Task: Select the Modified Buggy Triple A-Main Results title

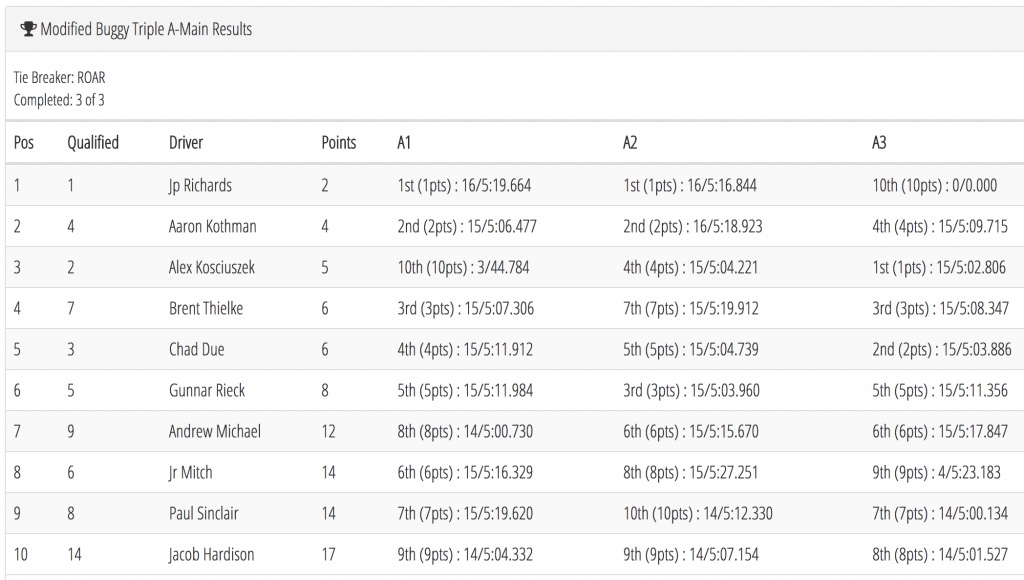Action: (x=146, y=29)
